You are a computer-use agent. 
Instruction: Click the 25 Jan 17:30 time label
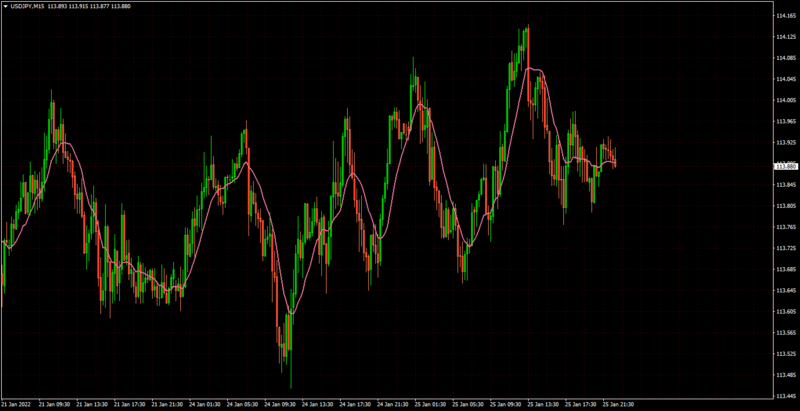[580, 403]
